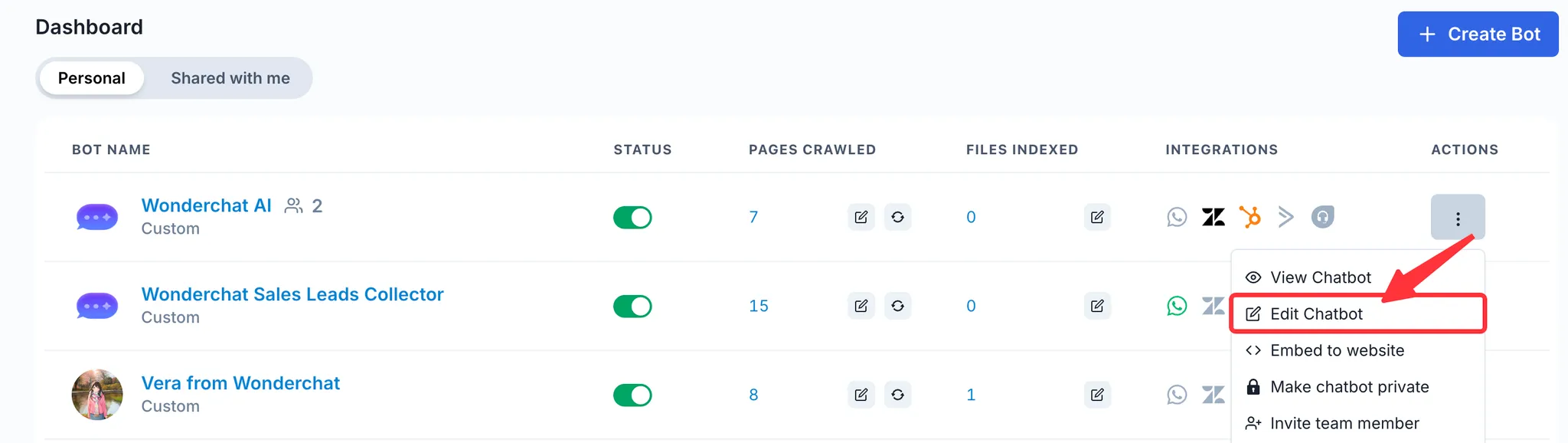
Task: Turn off Vera from Wonderchat status switch
Action: [632, 395]
